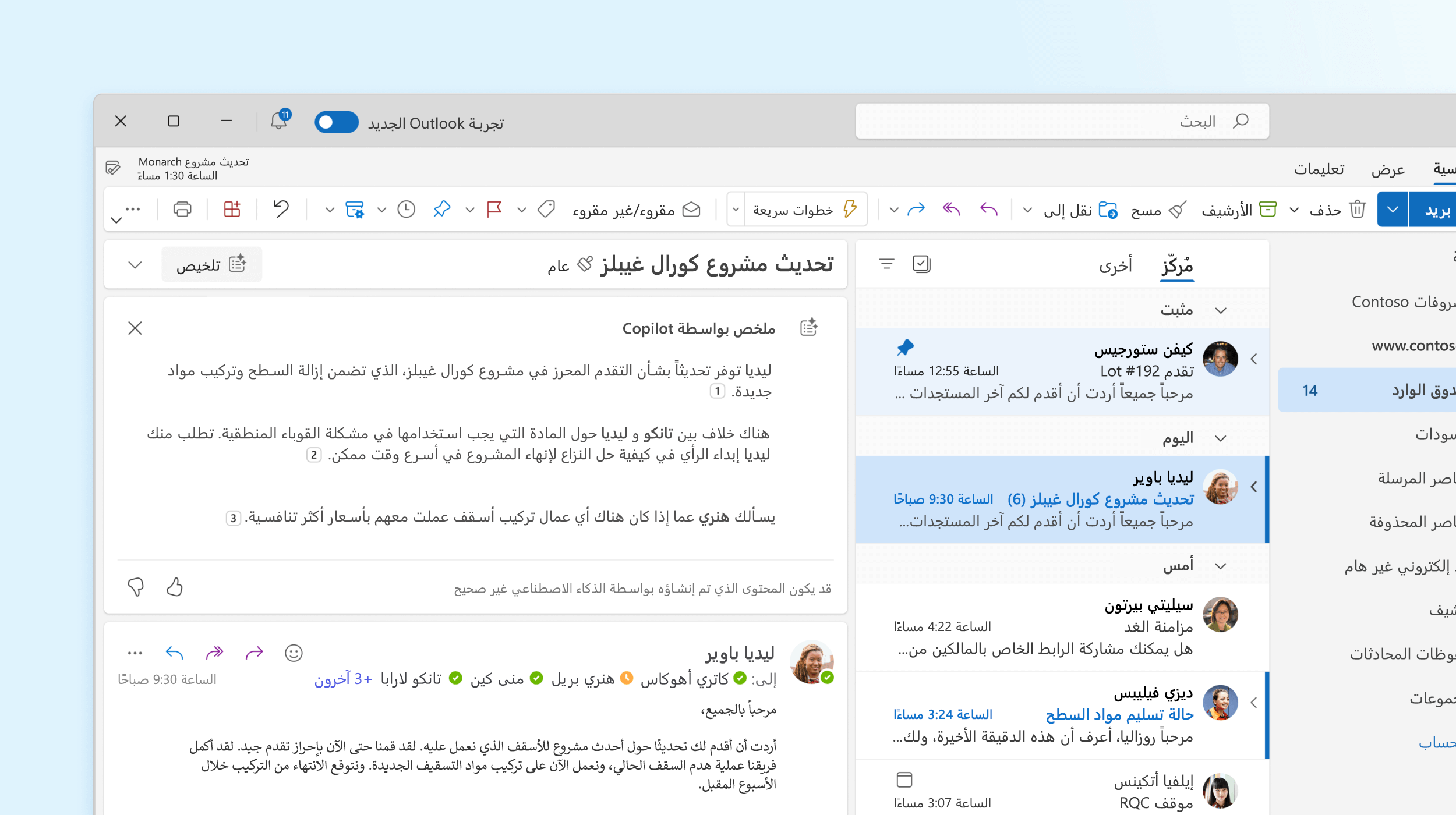Click the تلخيص (Summarize) Copilot button
The height and width of the screenshot is (815, 1456).
(x=211, y=265)
